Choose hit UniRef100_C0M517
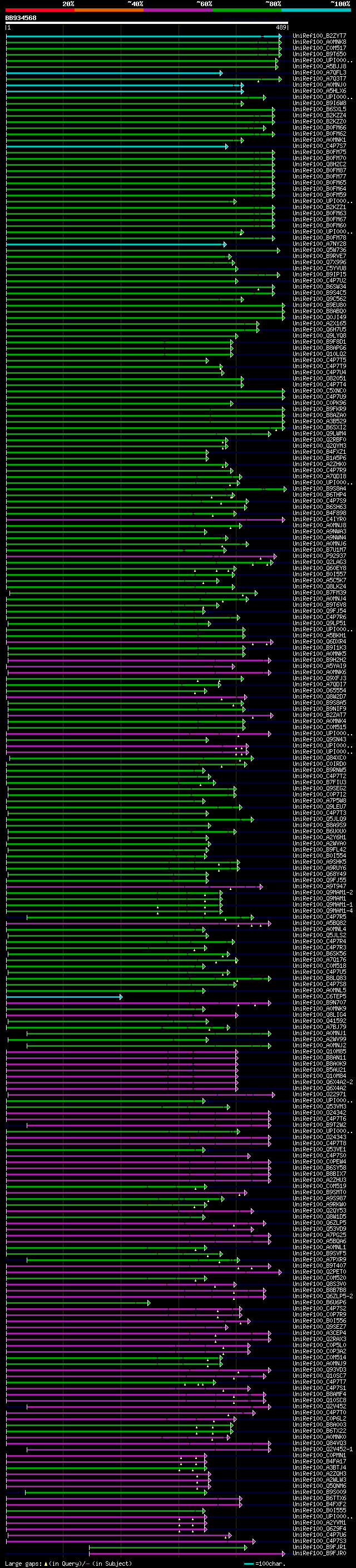Screen dimensions: 356x1568 point(319,48)
